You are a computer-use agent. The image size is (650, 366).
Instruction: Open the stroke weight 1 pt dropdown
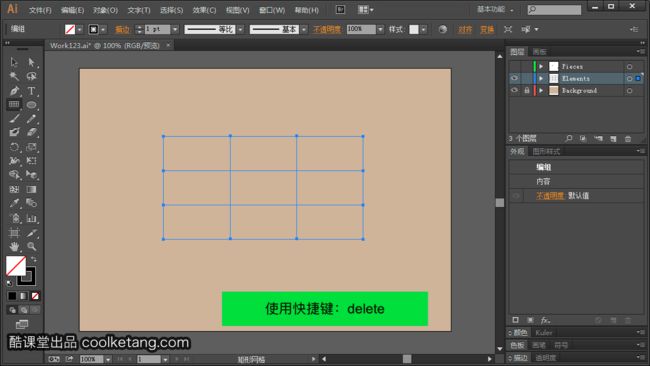click(175, 29)
